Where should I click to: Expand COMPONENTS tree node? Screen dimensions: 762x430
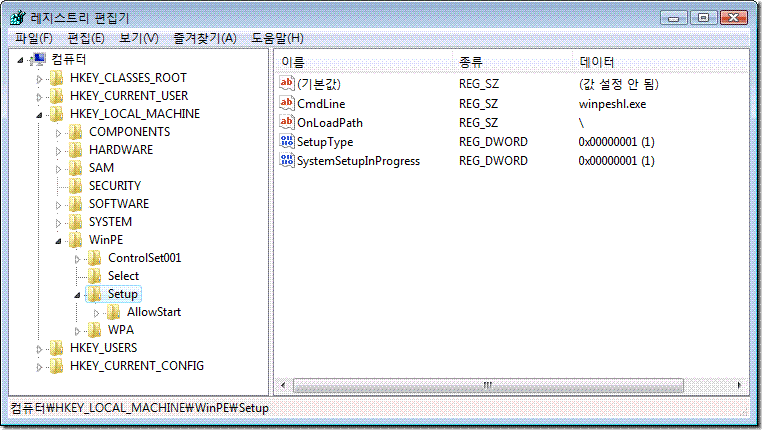pyautogui.click(x=58, y=133)
